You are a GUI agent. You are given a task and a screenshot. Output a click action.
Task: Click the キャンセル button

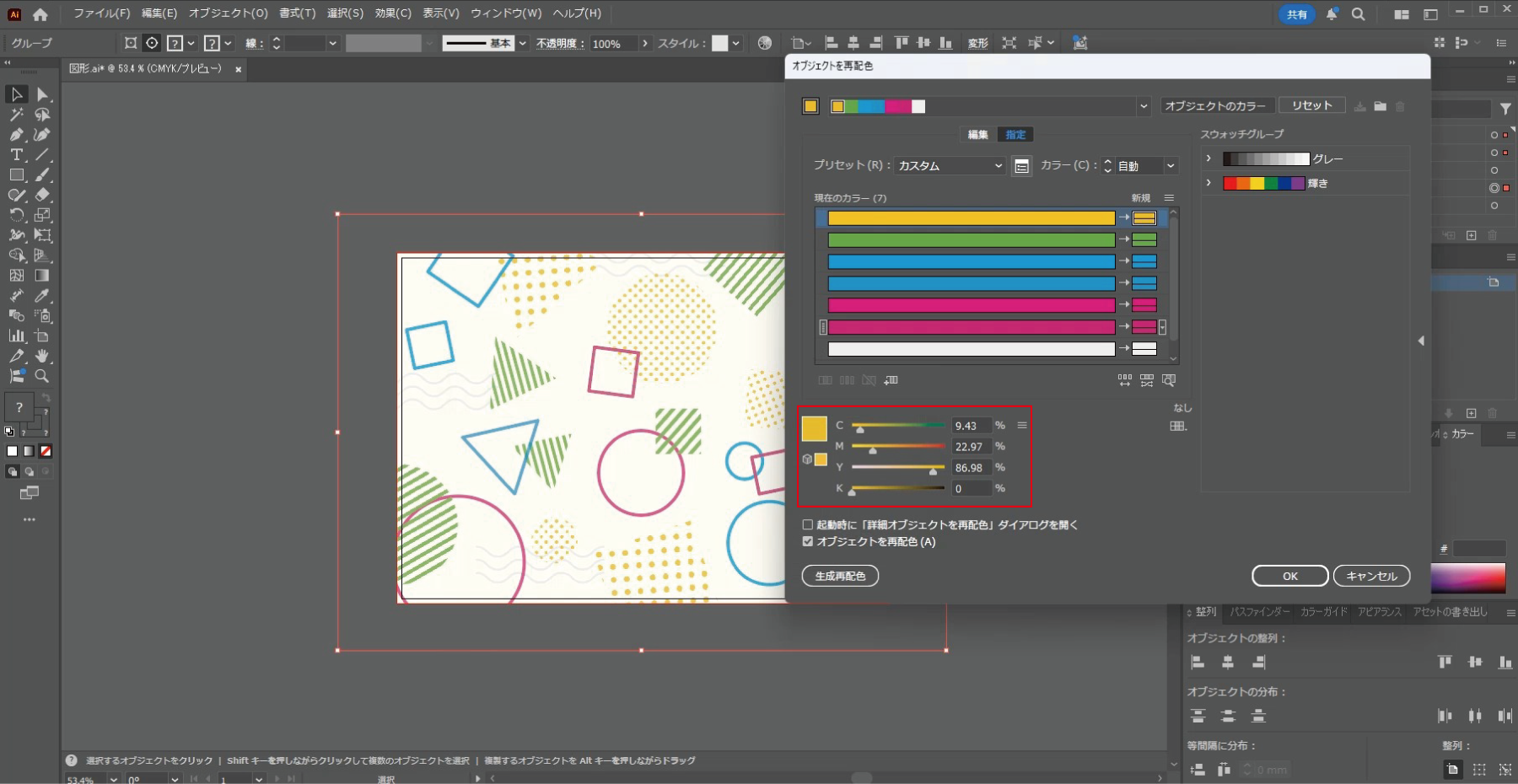click(1371, 576)
